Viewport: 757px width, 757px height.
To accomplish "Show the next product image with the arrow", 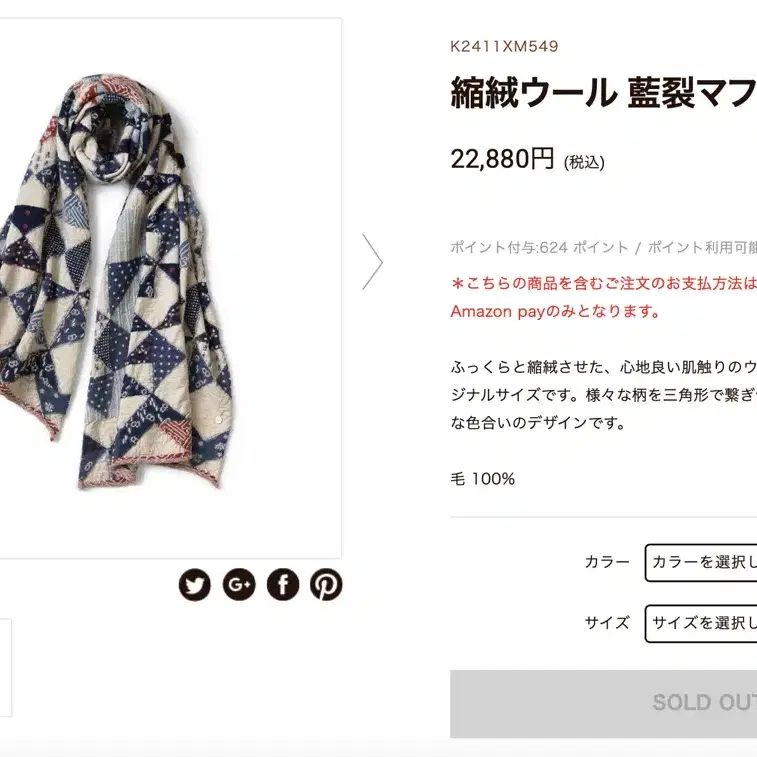I will coord(372,262).
